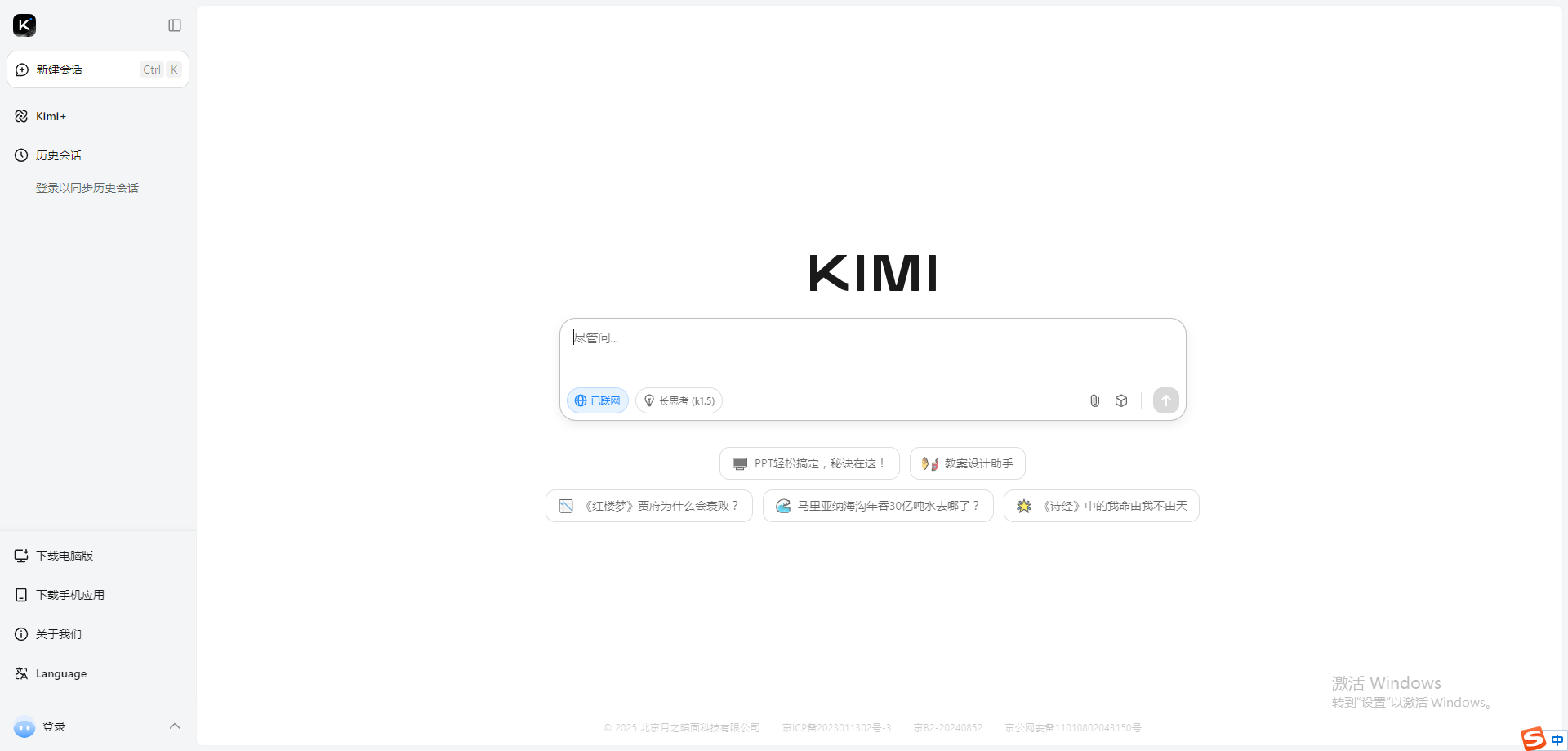Viewport: 1568px width, 751px height.
Task: Open 关于我们 about page
Action: coord(98,634)
